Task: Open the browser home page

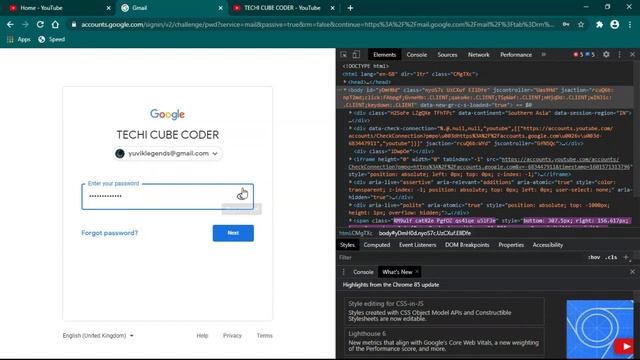Action: point(55,24)
